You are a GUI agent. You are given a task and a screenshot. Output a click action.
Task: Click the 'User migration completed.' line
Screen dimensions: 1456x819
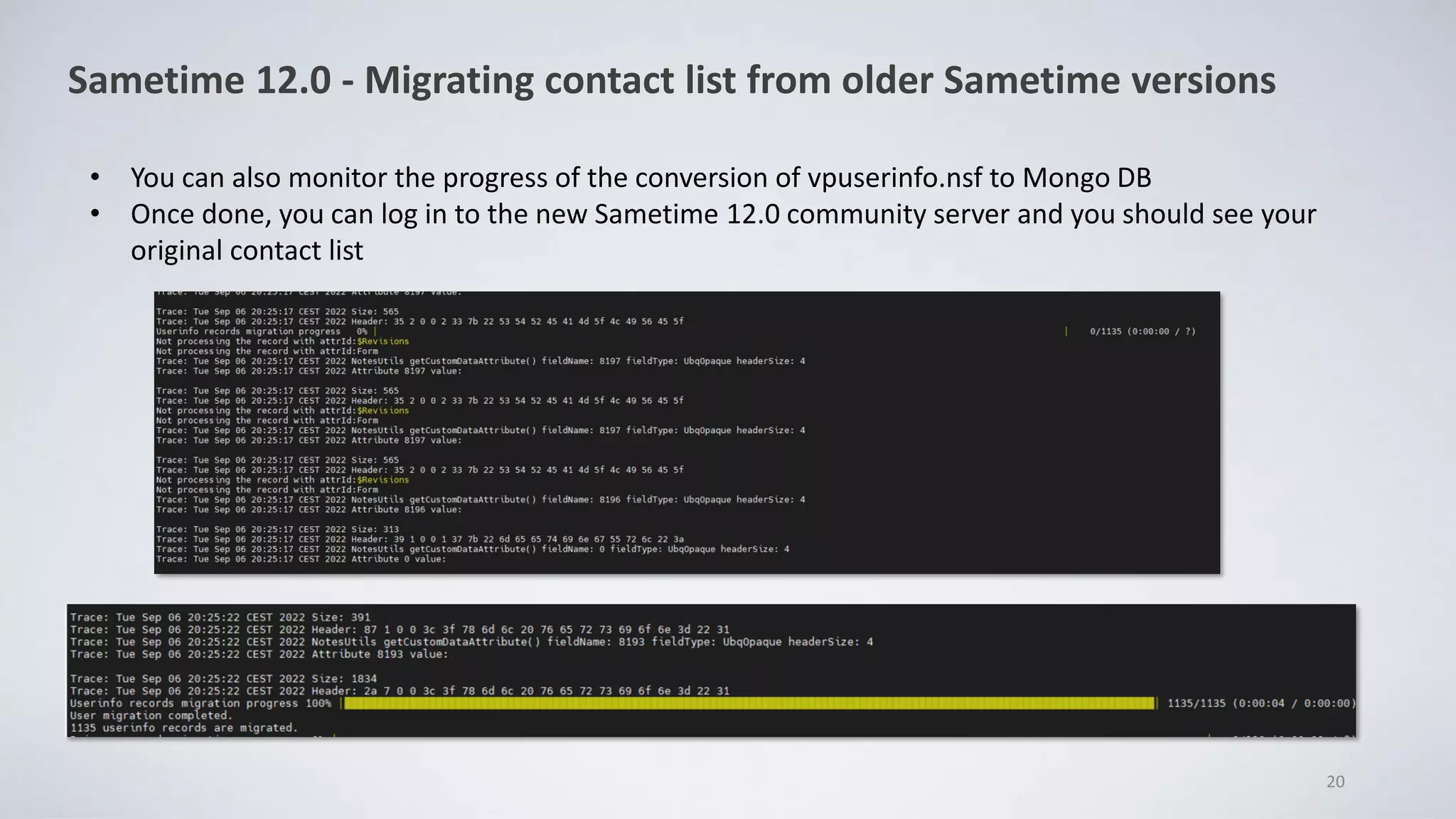[151, 715]
